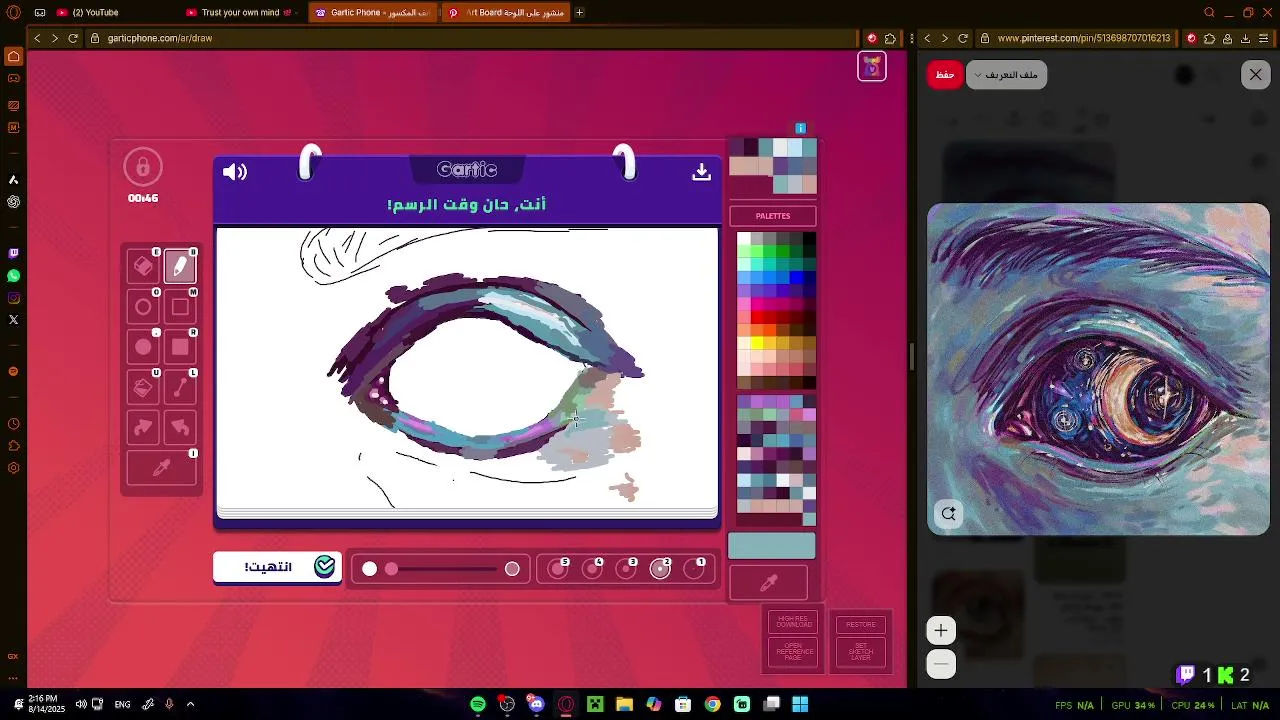Switch to the YouTube browser tab

point(95,13)
